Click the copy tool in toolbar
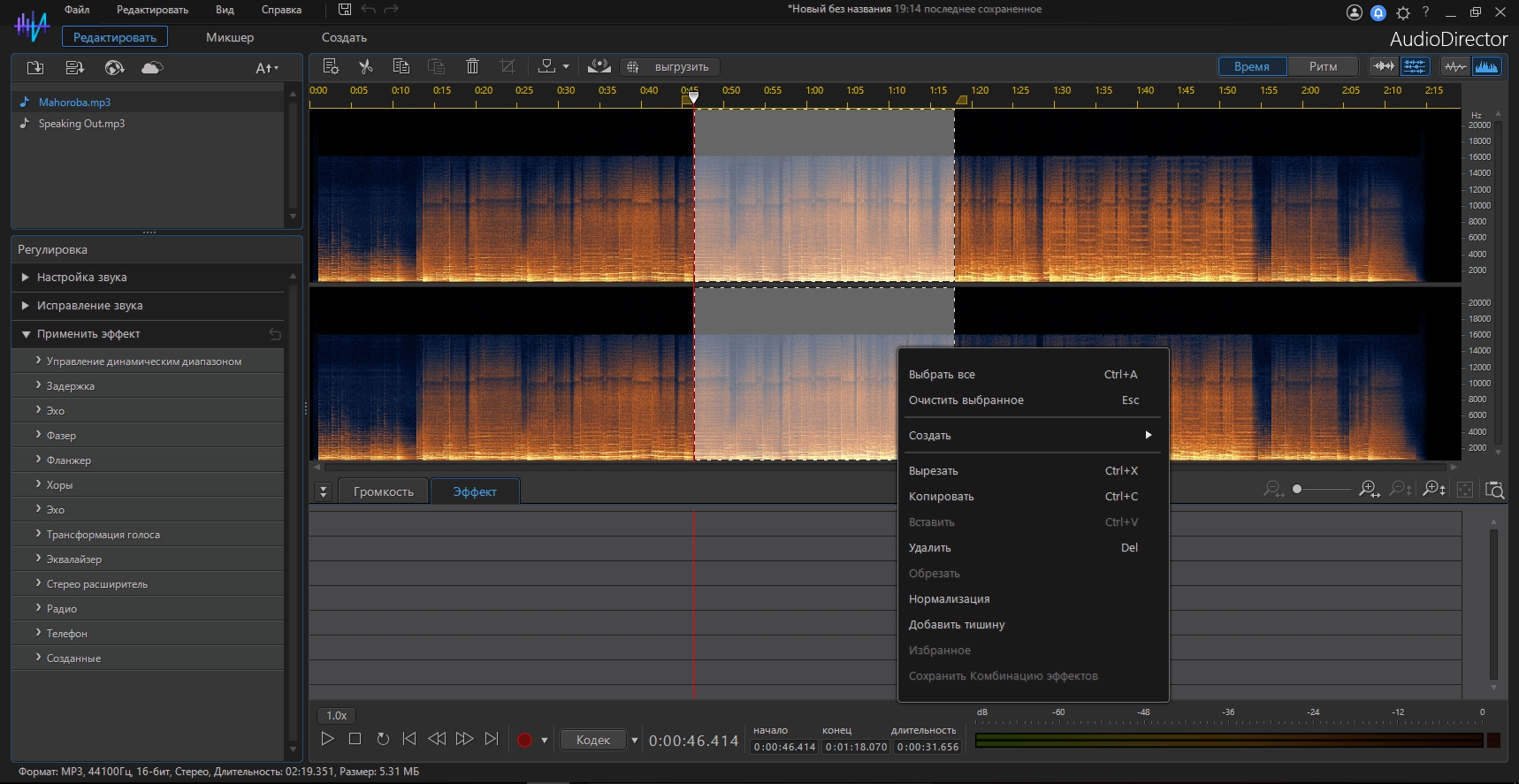 pos(401,66)
